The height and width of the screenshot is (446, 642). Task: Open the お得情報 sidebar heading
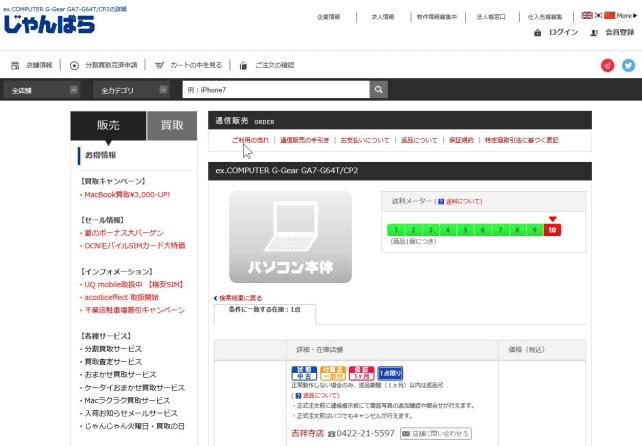[100, 155]
